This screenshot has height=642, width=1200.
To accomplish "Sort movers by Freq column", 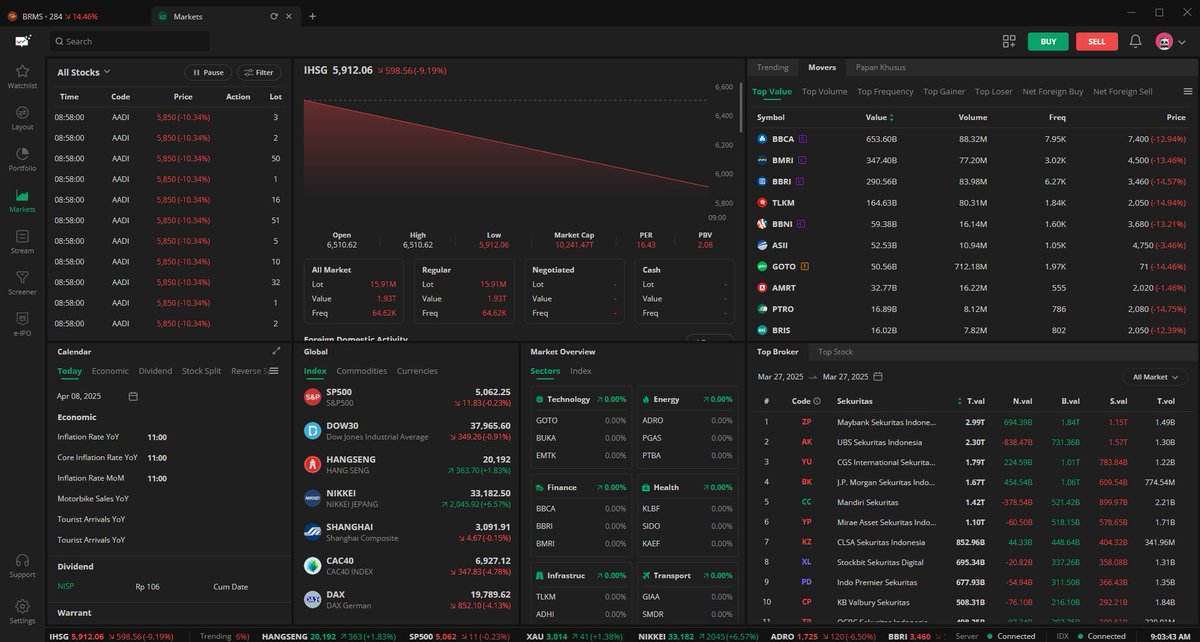I will [x=1057, y=117].
